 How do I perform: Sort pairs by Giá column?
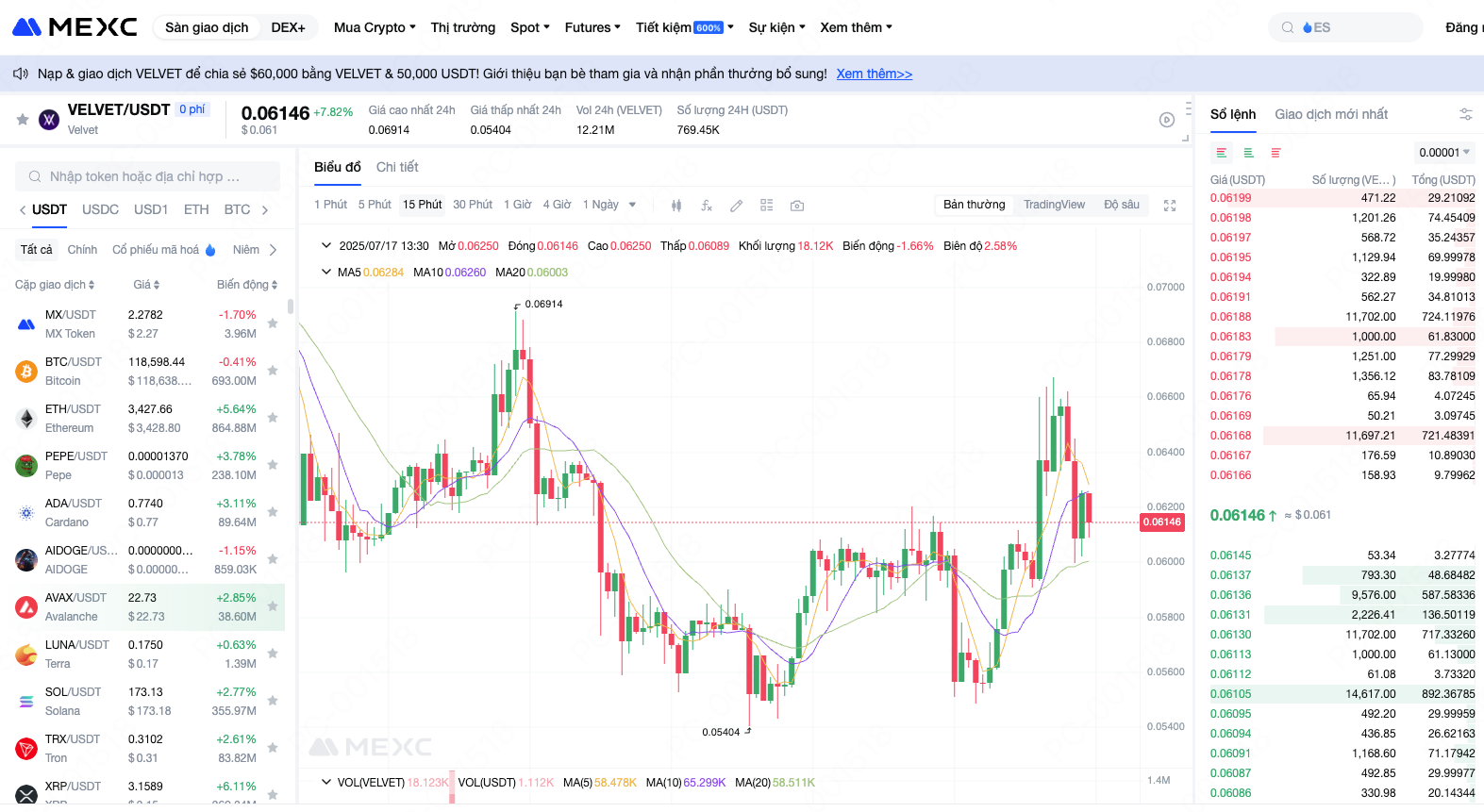(146, 285)
